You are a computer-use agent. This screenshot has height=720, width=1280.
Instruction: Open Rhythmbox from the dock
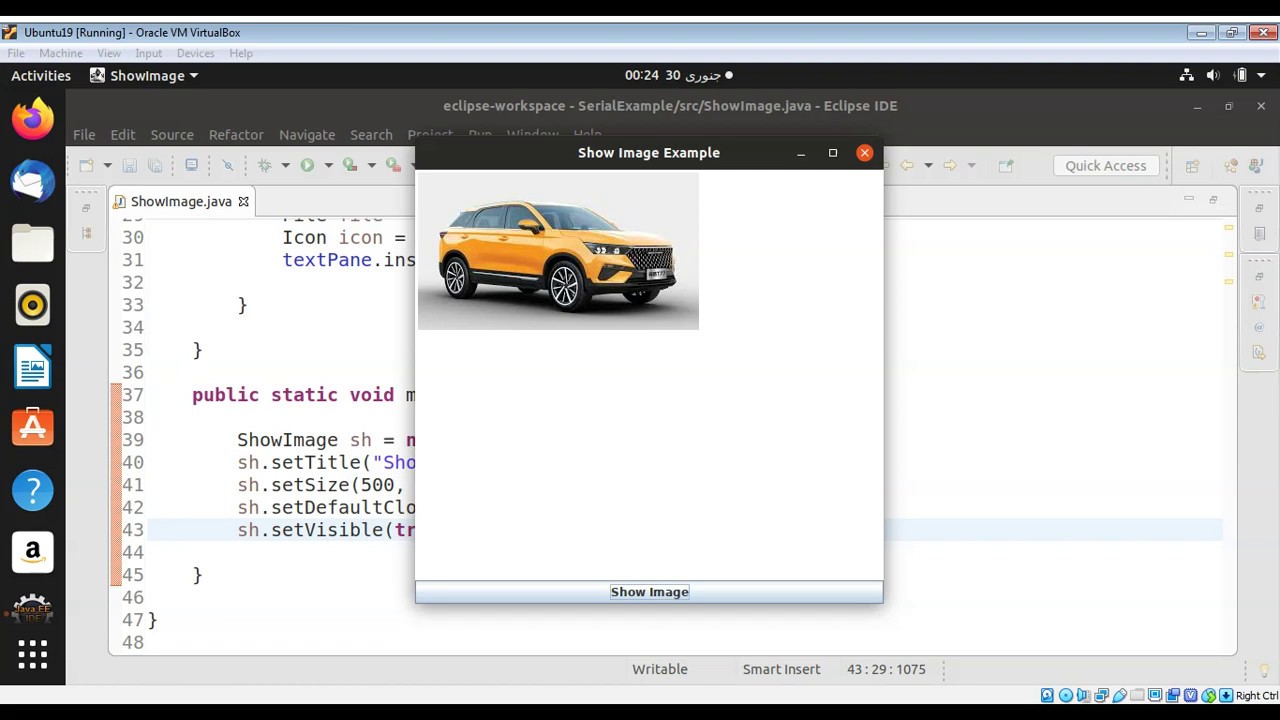click(33, 305)
